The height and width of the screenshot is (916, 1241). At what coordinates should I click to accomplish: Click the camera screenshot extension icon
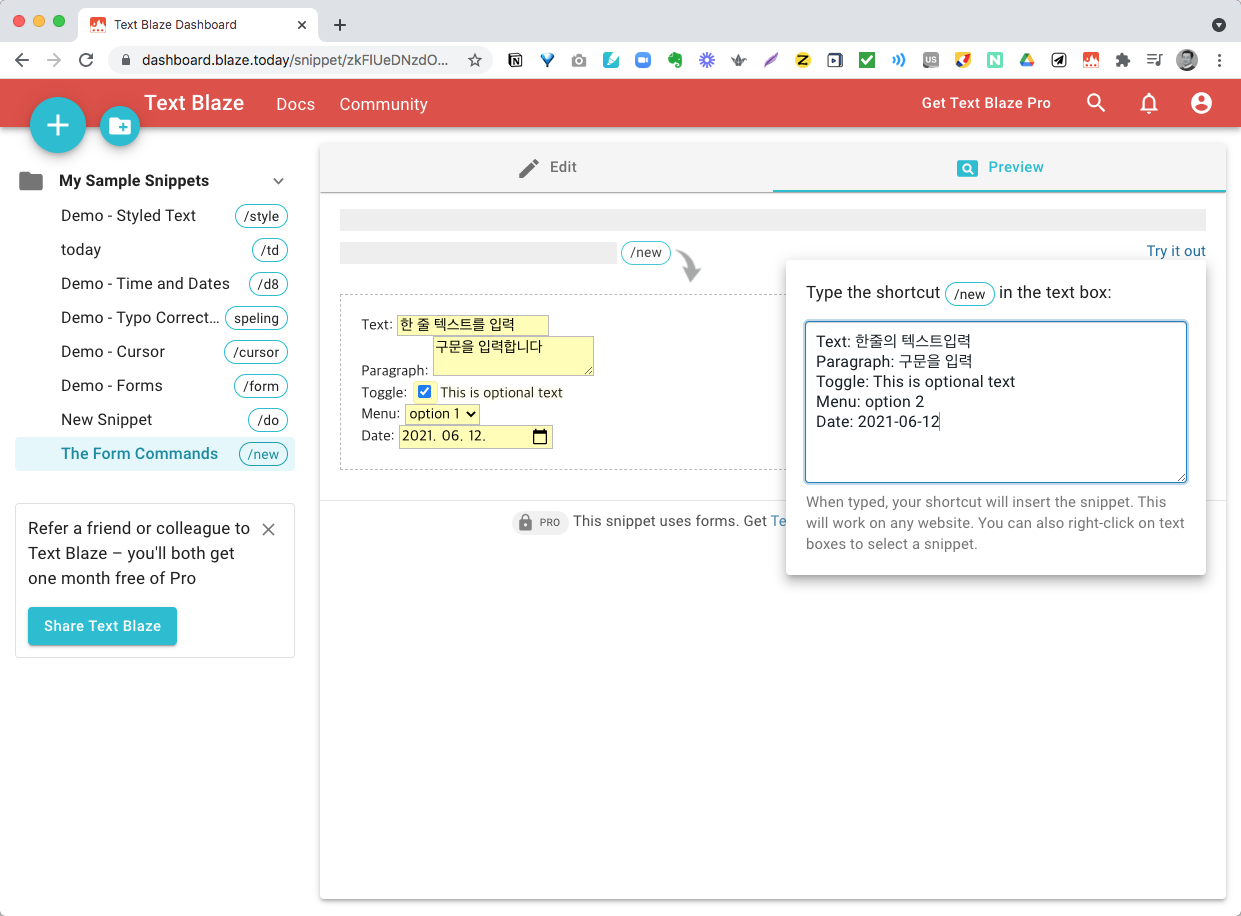(579, 60)
